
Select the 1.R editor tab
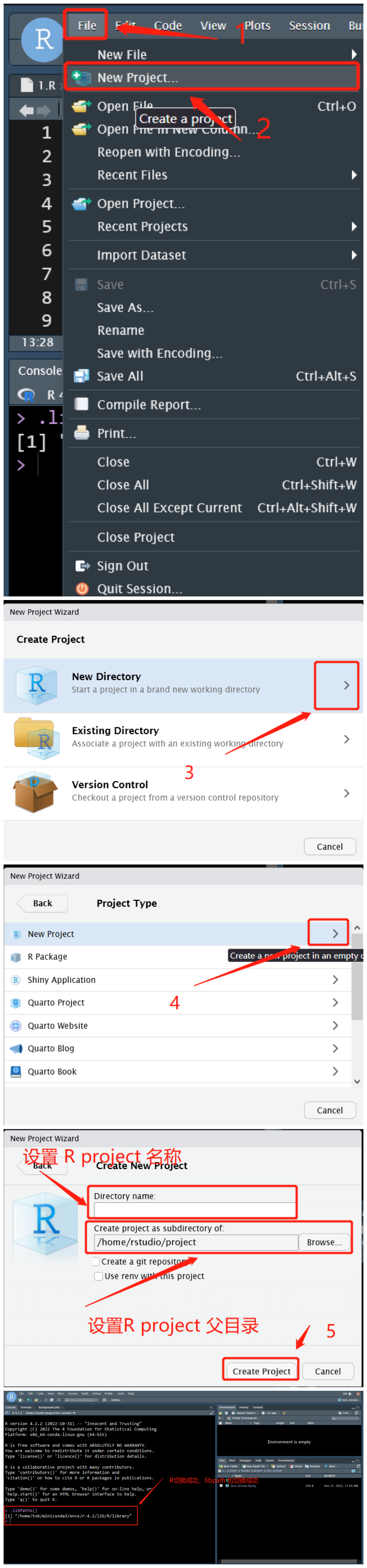pos(33,85)
